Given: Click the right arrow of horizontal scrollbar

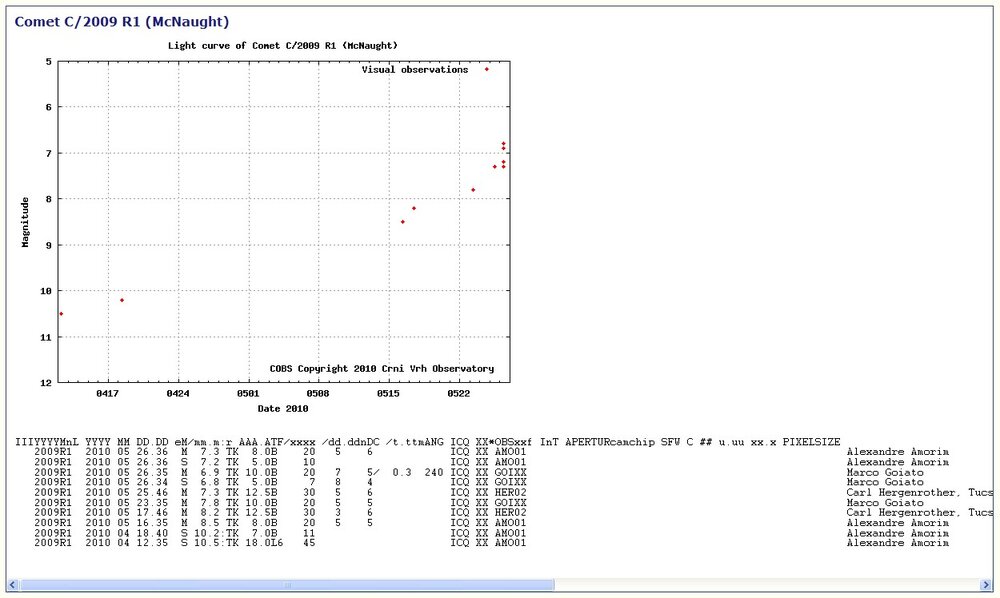Looking at the screenshot, I should point(987,584).
